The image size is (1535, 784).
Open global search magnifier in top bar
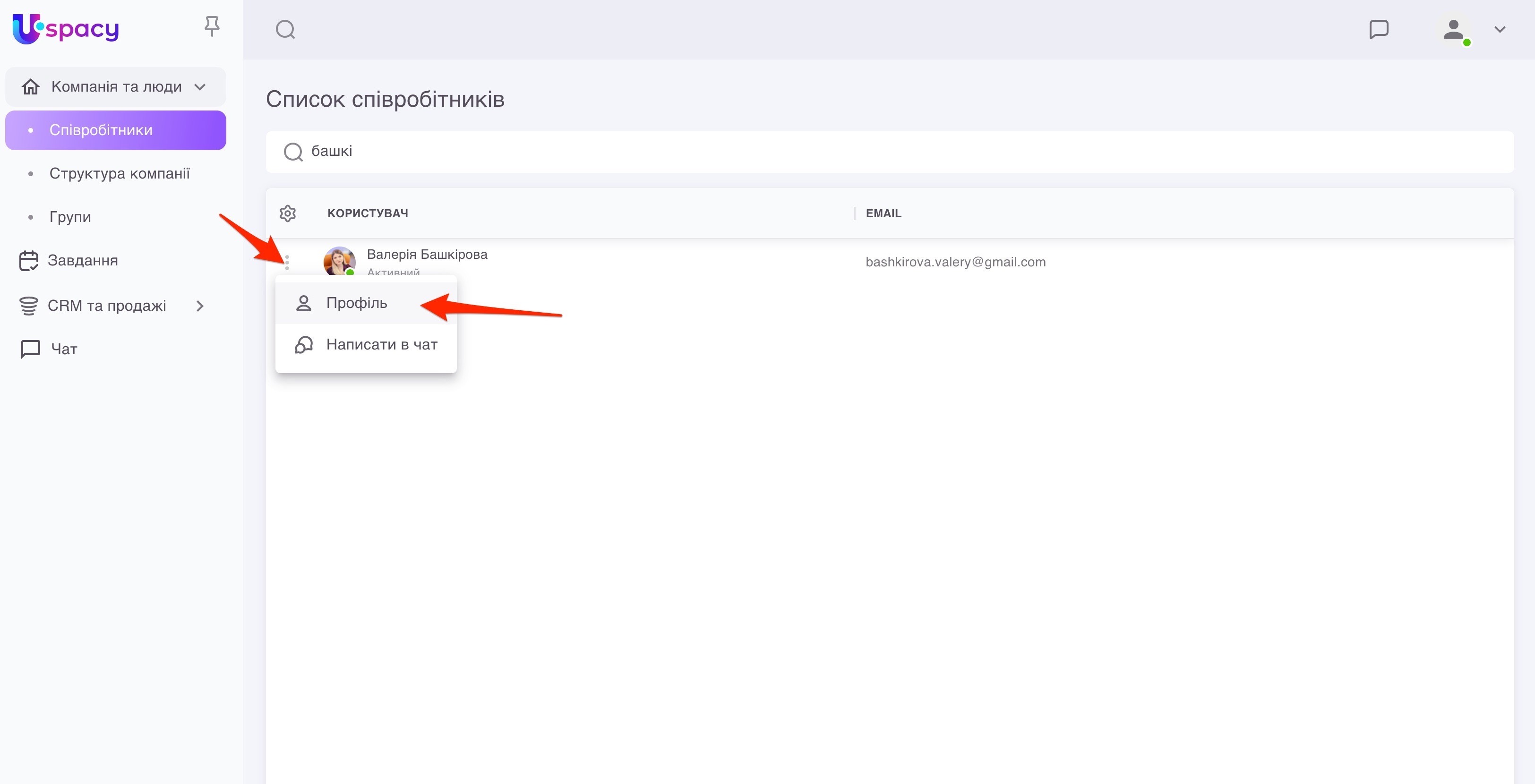[x=285, y=29]
